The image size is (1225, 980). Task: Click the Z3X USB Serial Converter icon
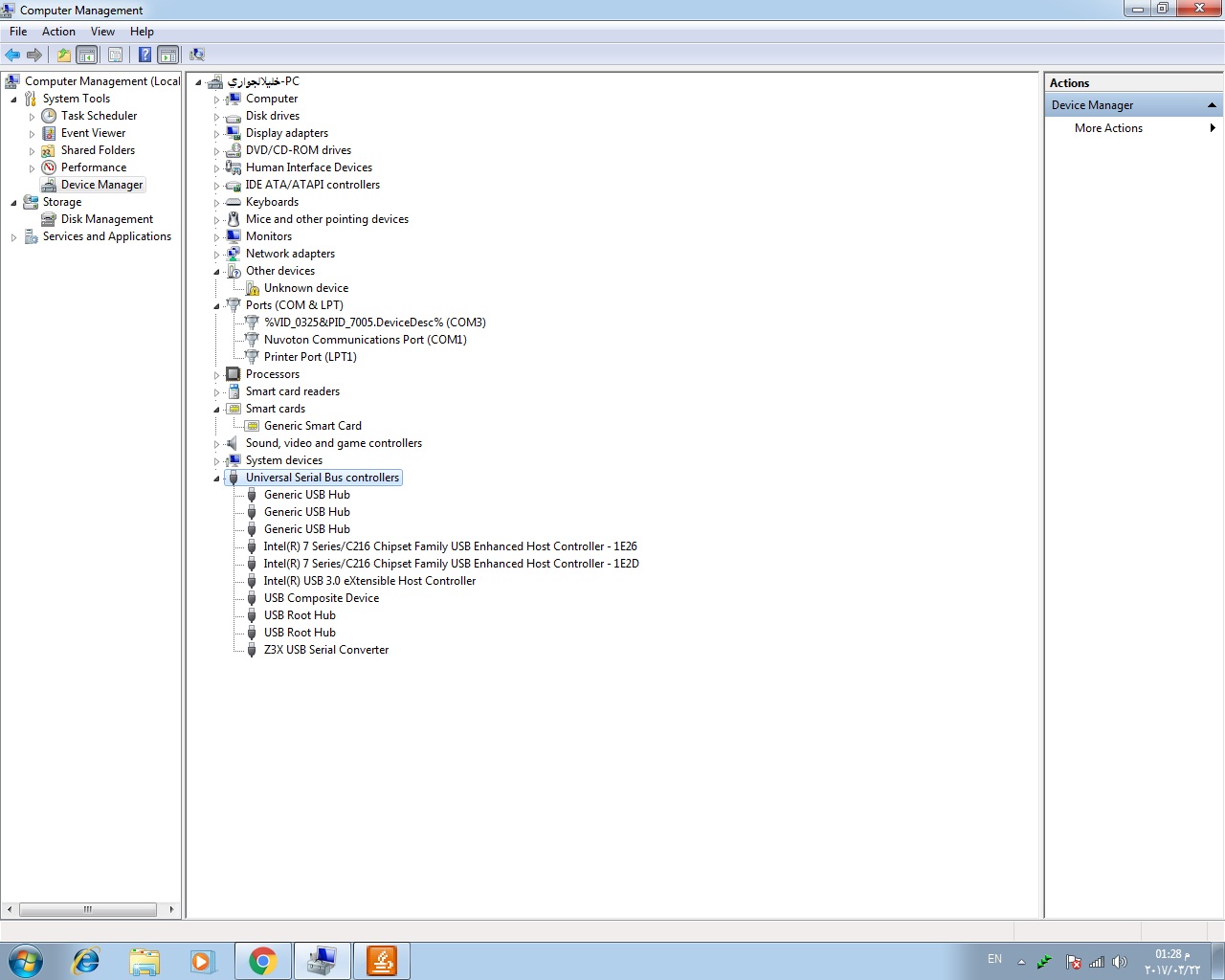[252, 650]
